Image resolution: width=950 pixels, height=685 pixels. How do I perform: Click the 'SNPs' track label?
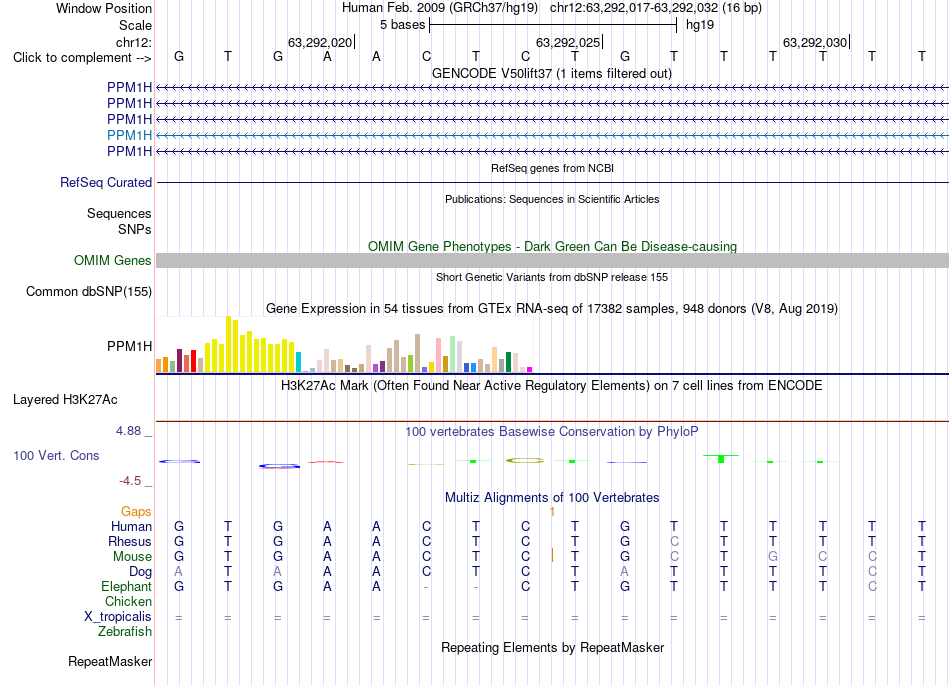click(x=135, y=230)
